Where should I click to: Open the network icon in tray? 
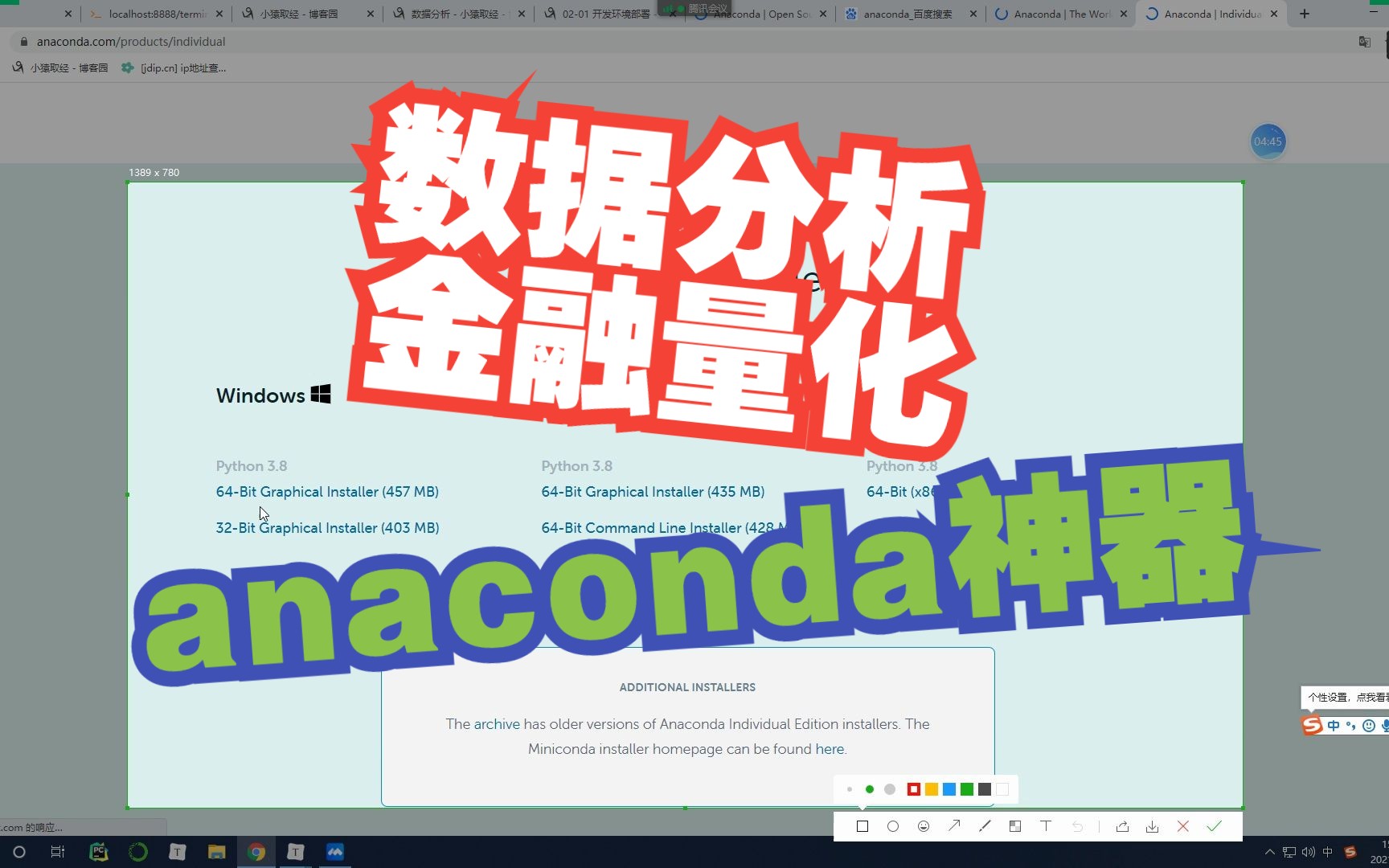pyautogui.click(x=1289, y=852)
